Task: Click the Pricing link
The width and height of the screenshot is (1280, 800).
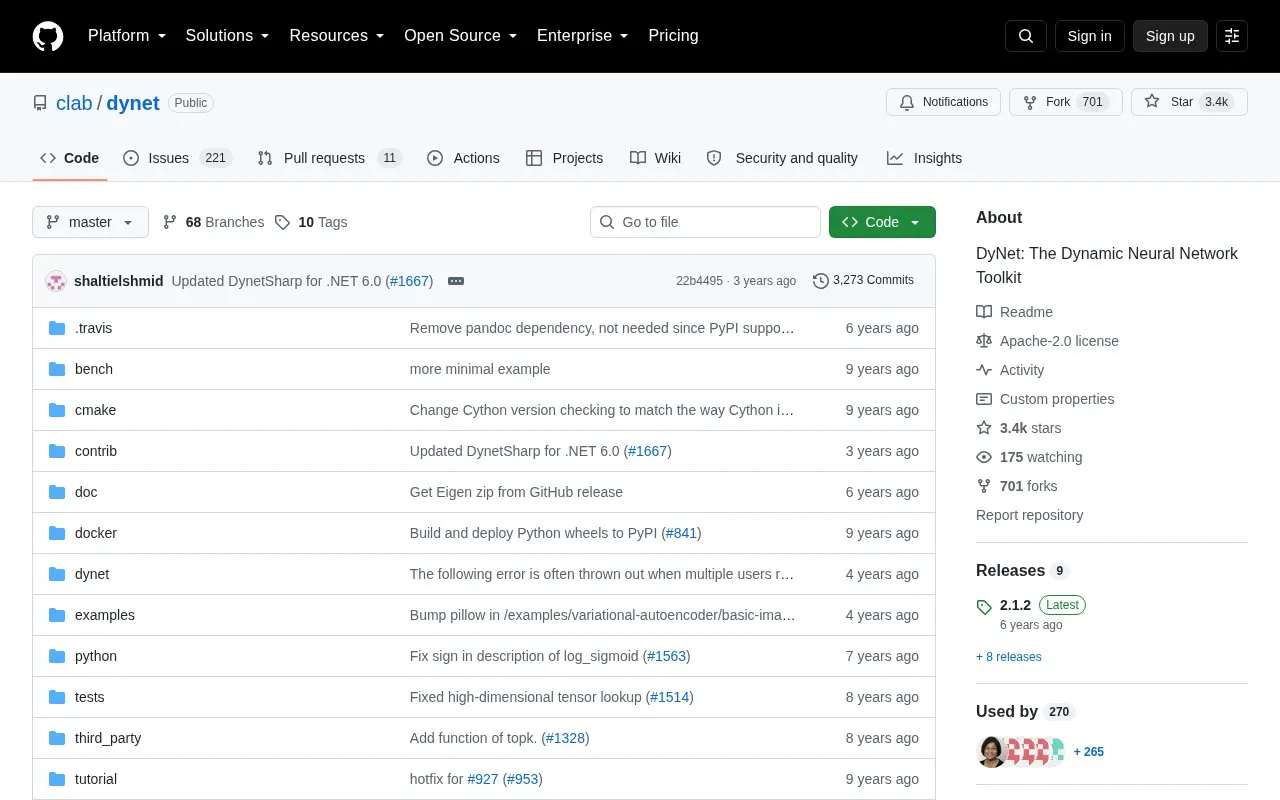Action: click(x=673, y=36)
